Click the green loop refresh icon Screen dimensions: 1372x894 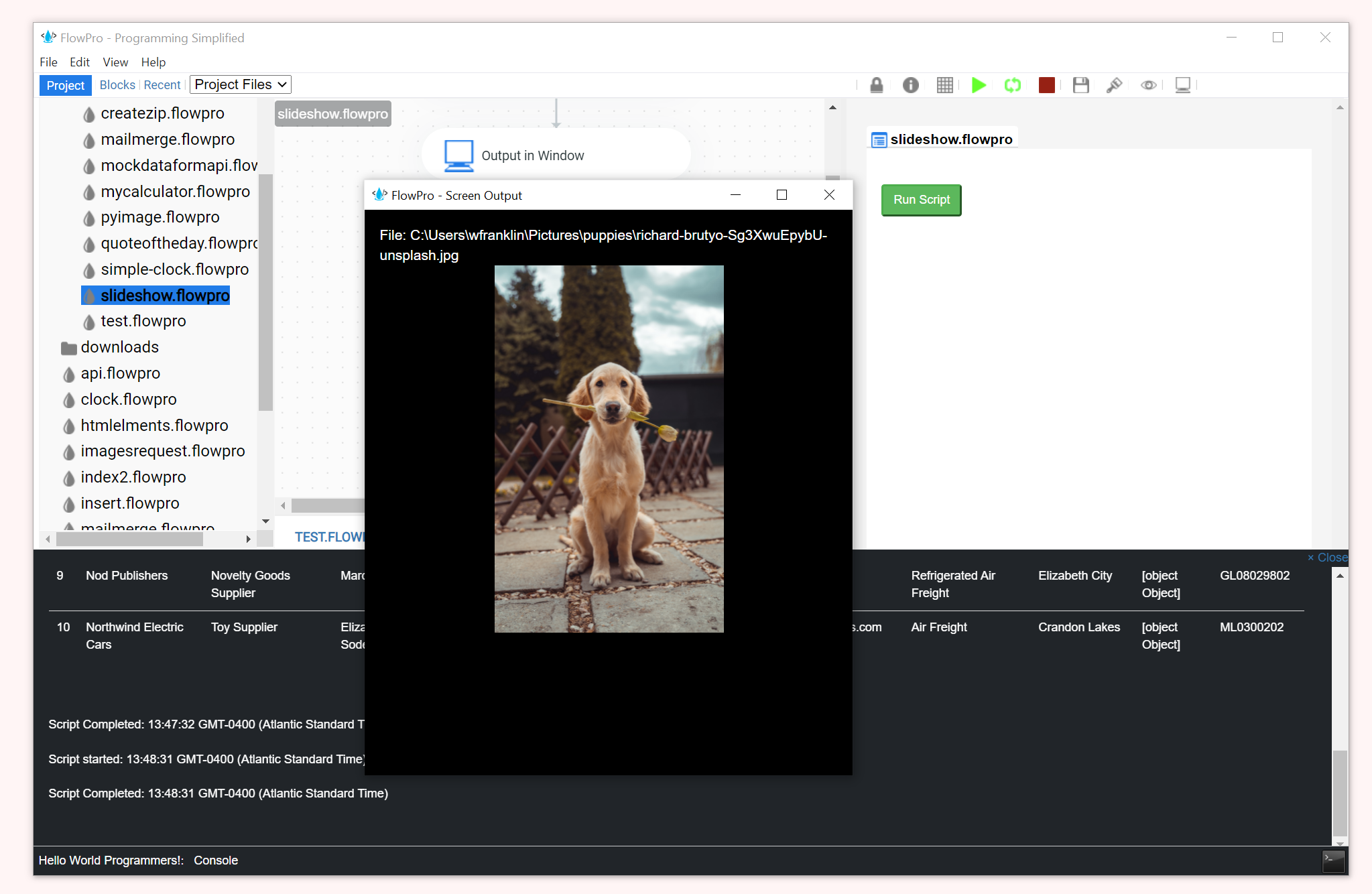tap(1013, 85)
